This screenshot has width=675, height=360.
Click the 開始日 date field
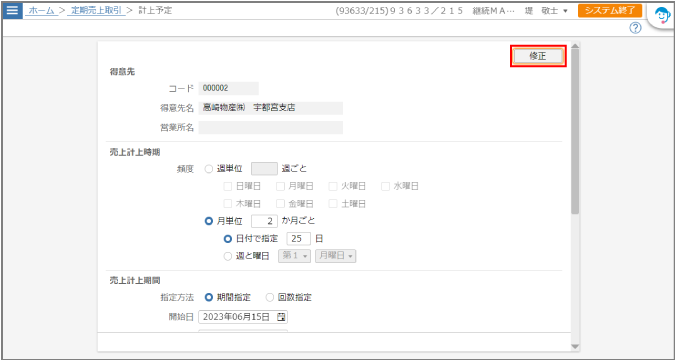[243, 317]
